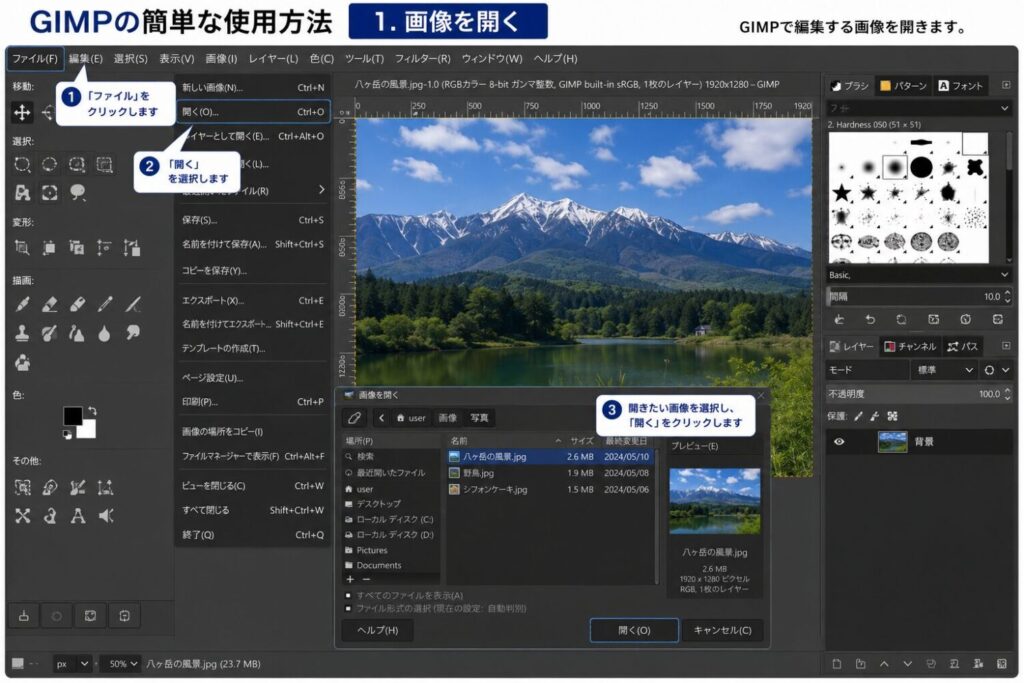Choose the Foreground Select speech-bubble tool
This screenshot has width=1024, height=683.
tap(78, 193)
